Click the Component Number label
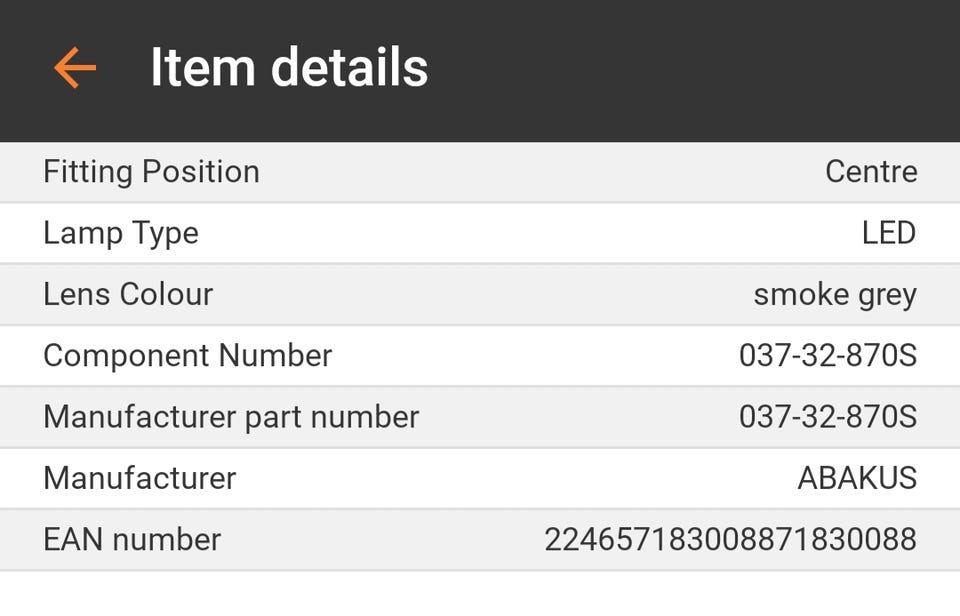Image resolution: width=960 pixels, height=616 pixels. point(187,355)
